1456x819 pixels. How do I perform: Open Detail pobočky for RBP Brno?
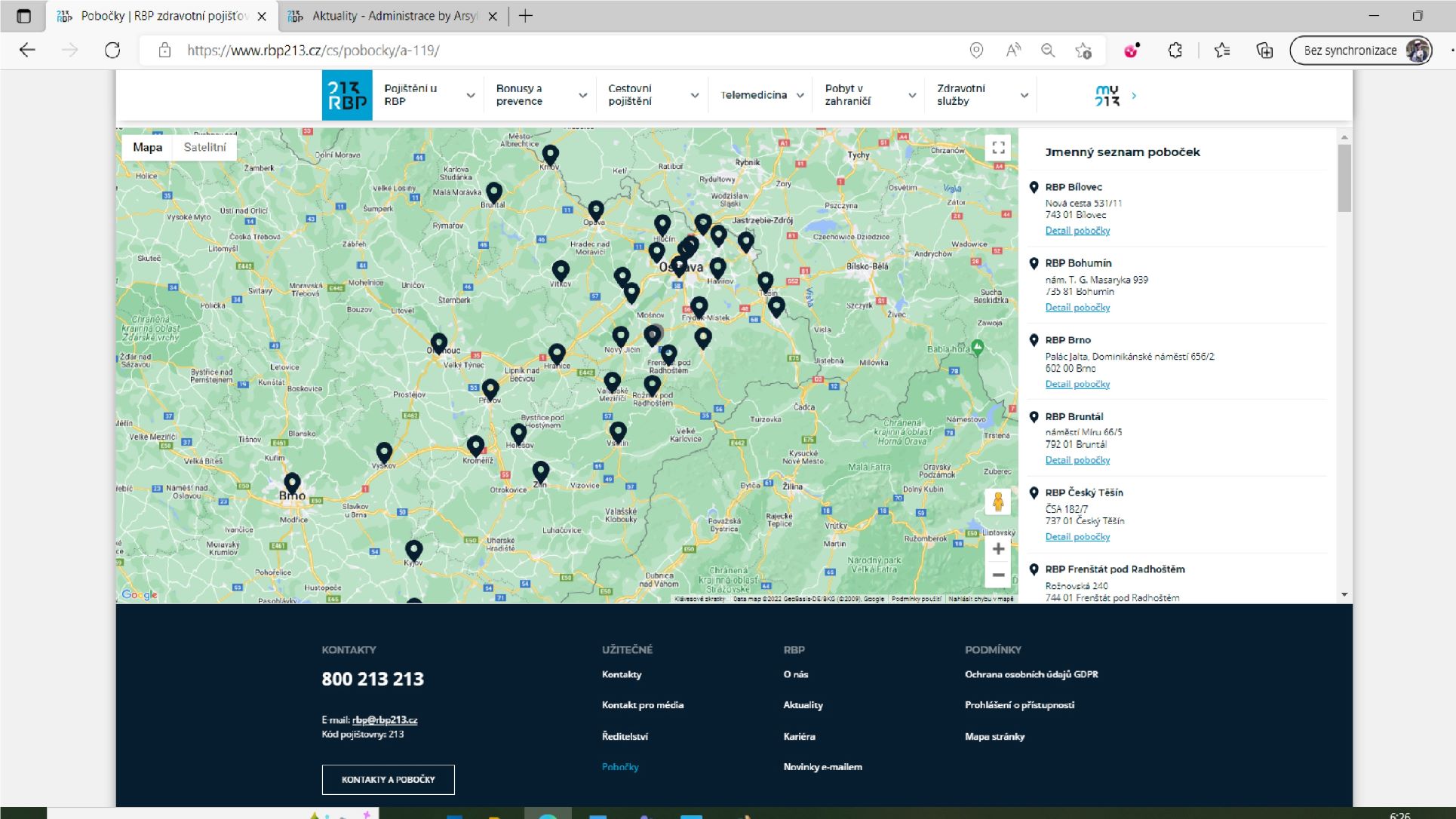(1077, 385)
